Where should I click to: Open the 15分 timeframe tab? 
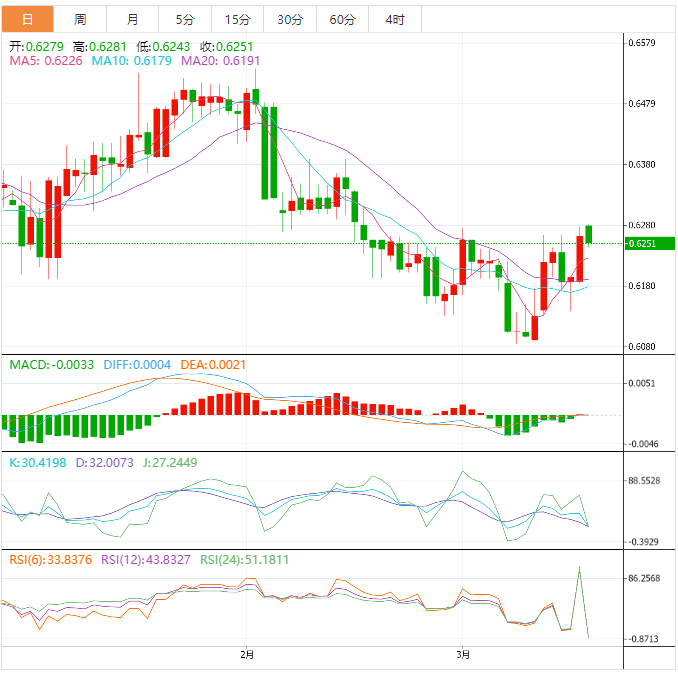237,19
